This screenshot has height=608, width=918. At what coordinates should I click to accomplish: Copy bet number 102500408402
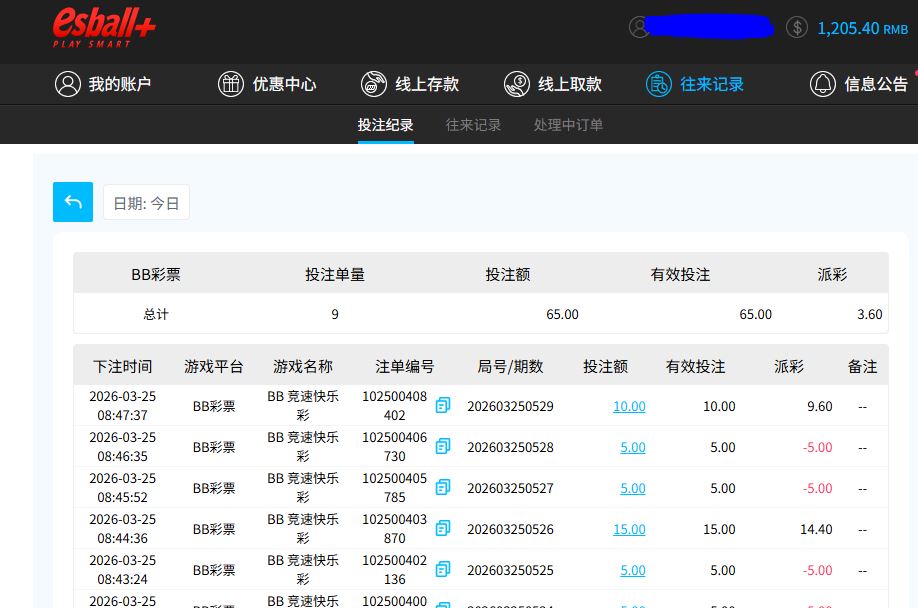click(x=443, y=406)
